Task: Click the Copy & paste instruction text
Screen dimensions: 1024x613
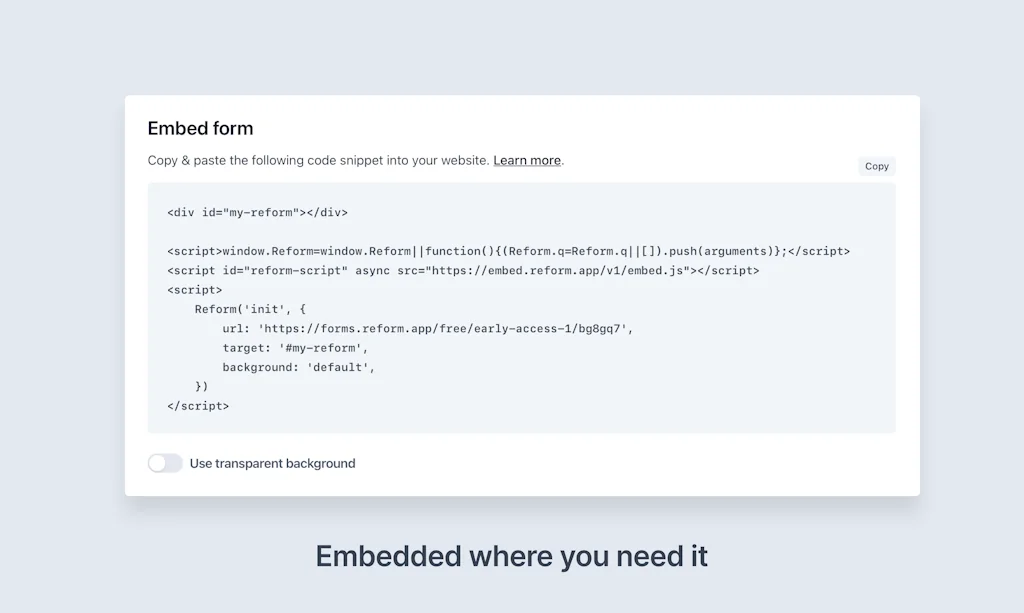Action: (x=320, y=160)
